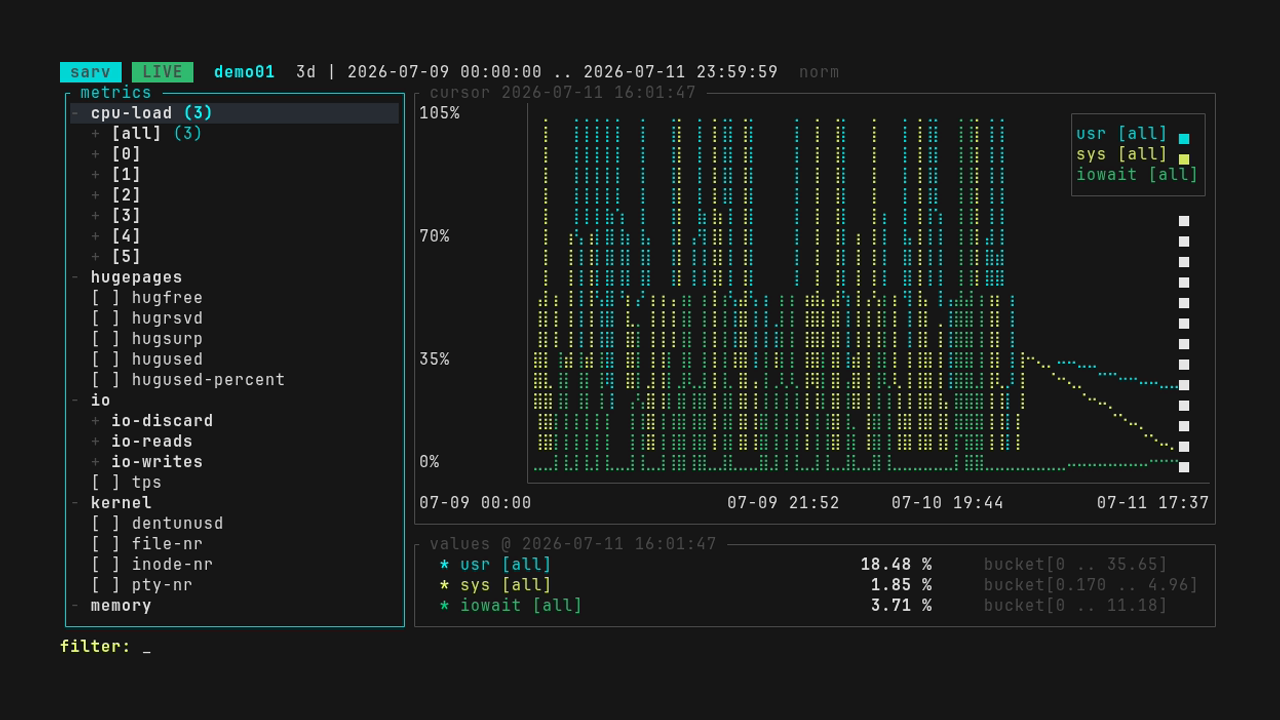The width and height of the screenshot is (1280, 720).
Task: Click the cyan star beside usr [all] value
Action: pos(445,565)
